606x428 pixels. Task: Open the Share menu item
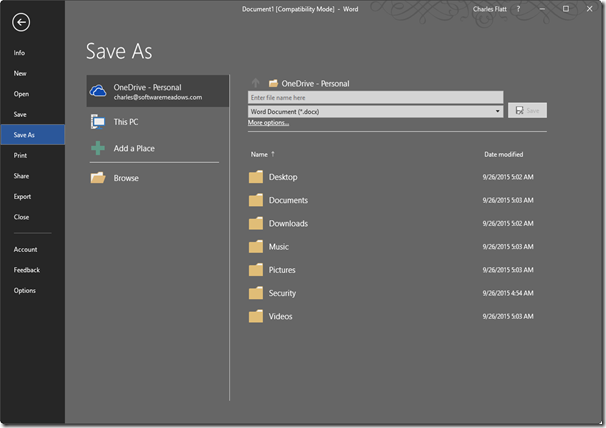(21, 176)
